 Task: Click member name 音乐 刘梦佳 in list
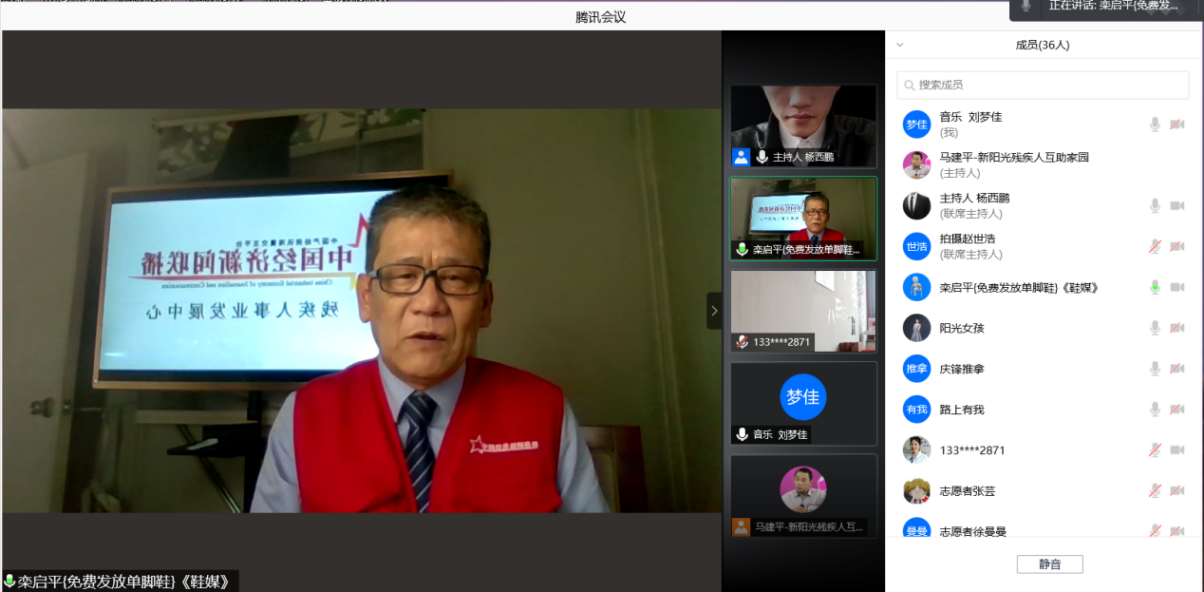(x=970, y=117)
